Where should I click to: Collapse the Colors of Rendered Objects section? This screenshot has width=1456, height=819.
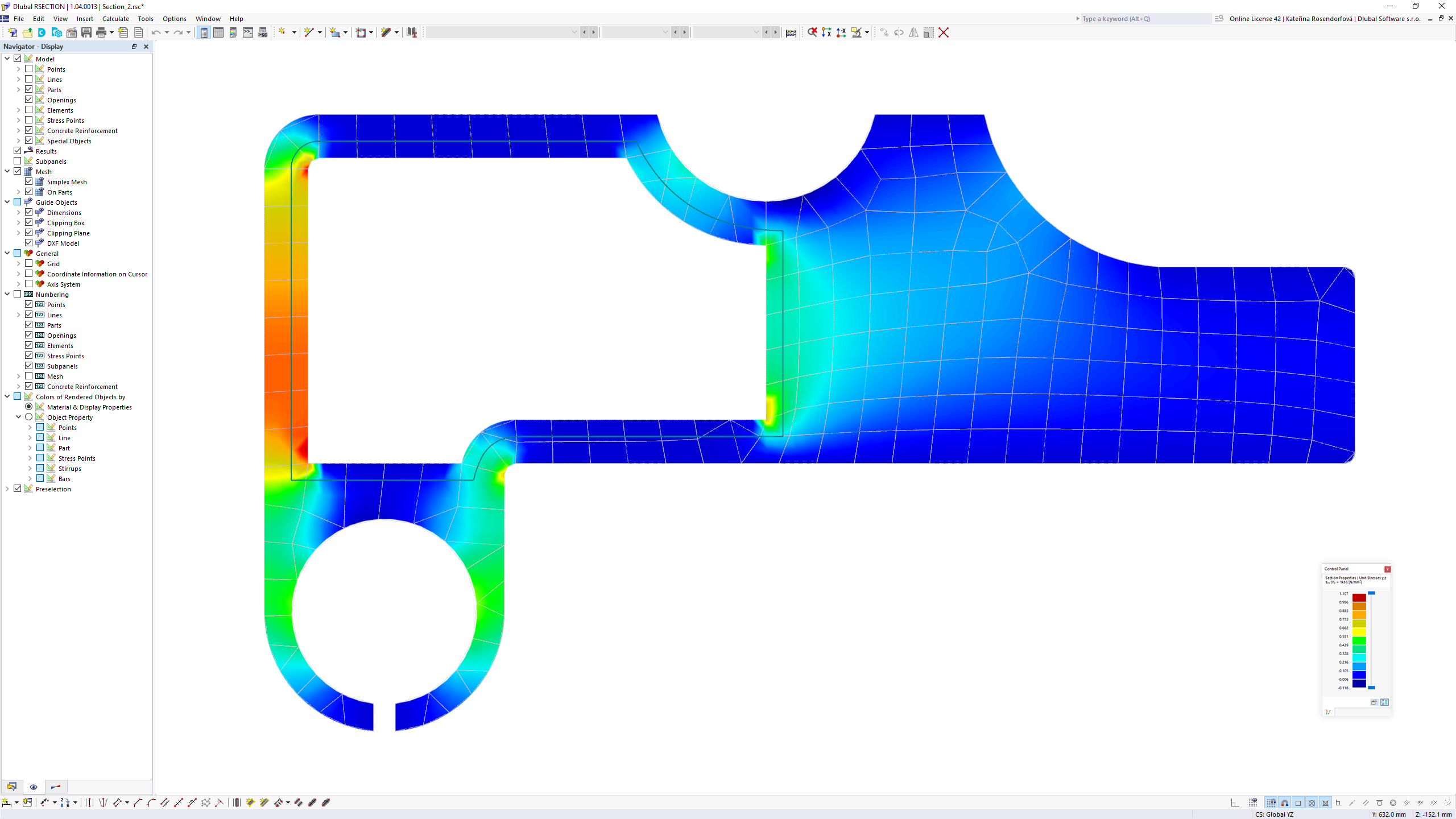[x=7, y=397]
